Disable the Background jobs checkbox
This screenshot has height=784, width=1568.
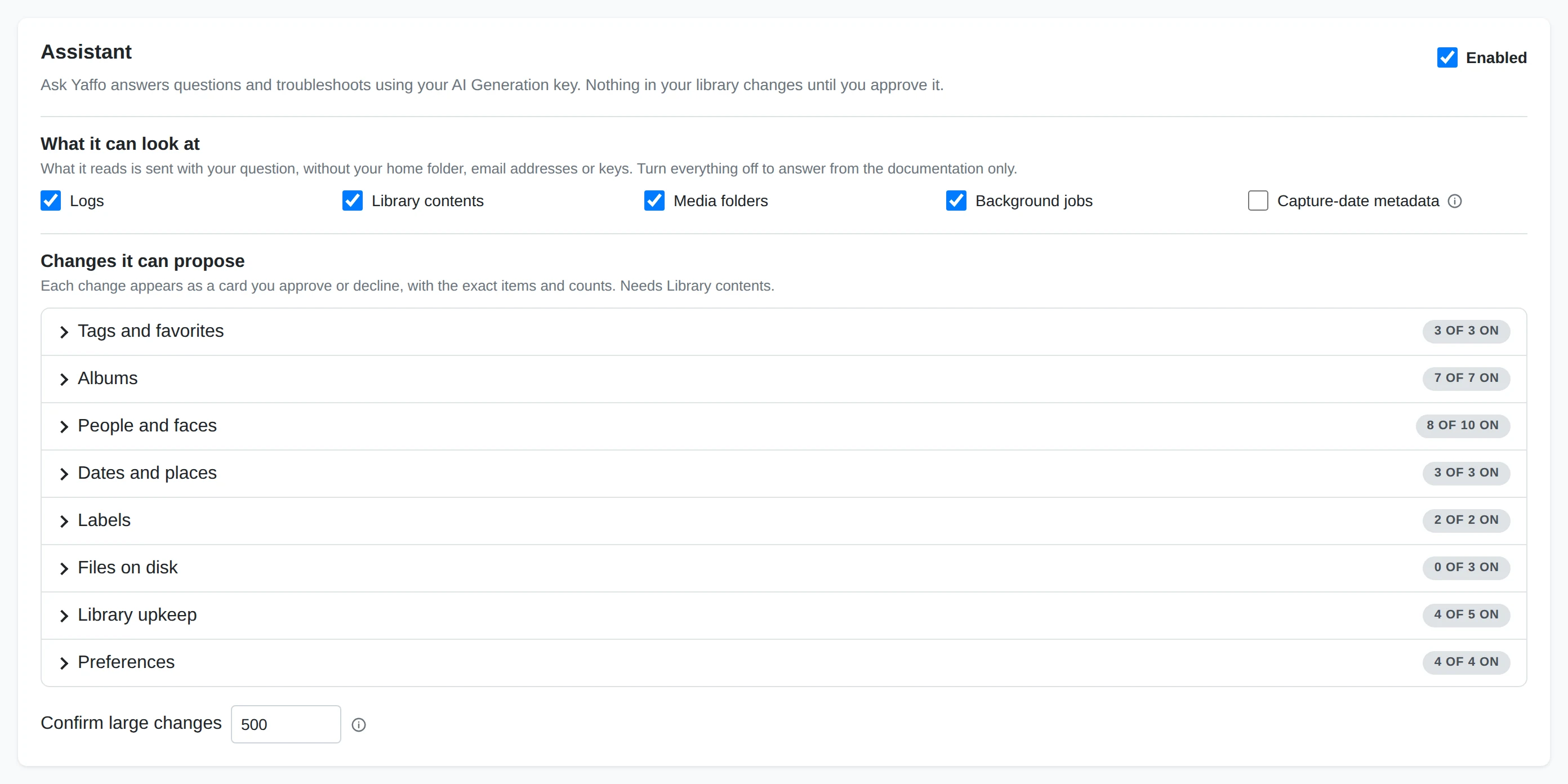(x=956, y=201)
